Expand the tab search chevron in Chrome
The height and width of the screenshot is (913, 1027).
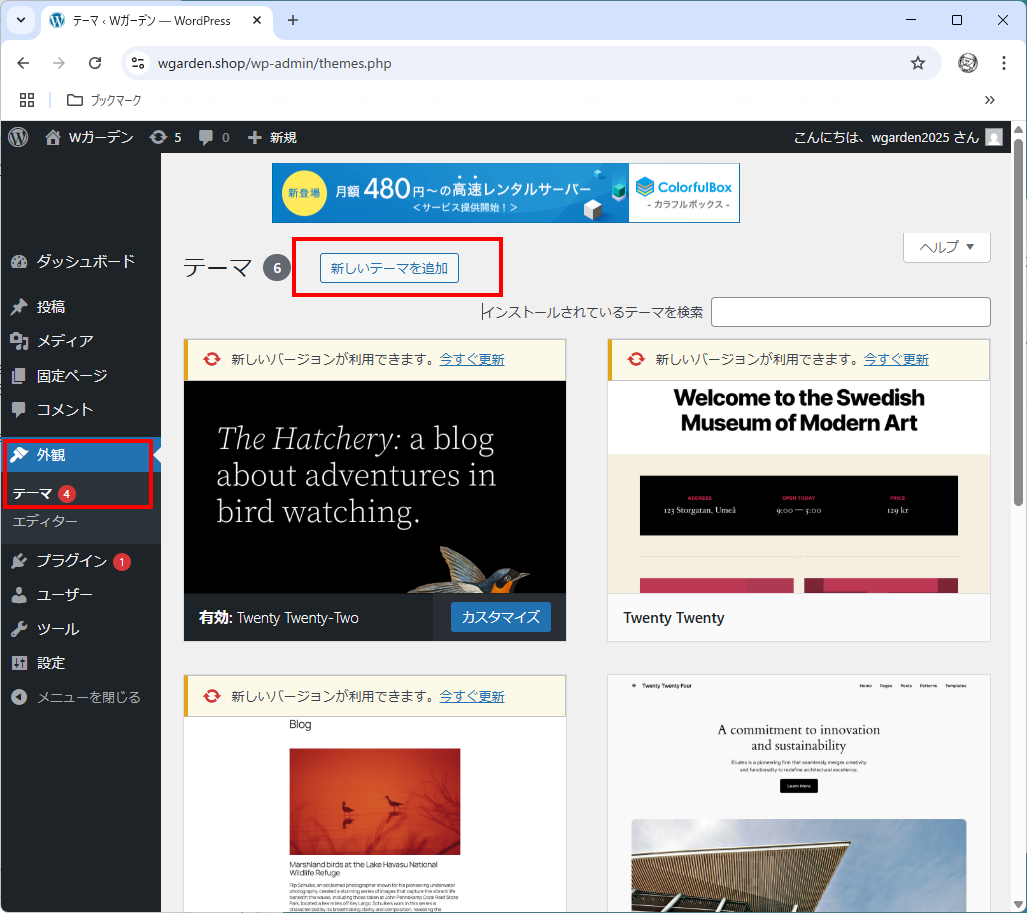pos(21,20)
